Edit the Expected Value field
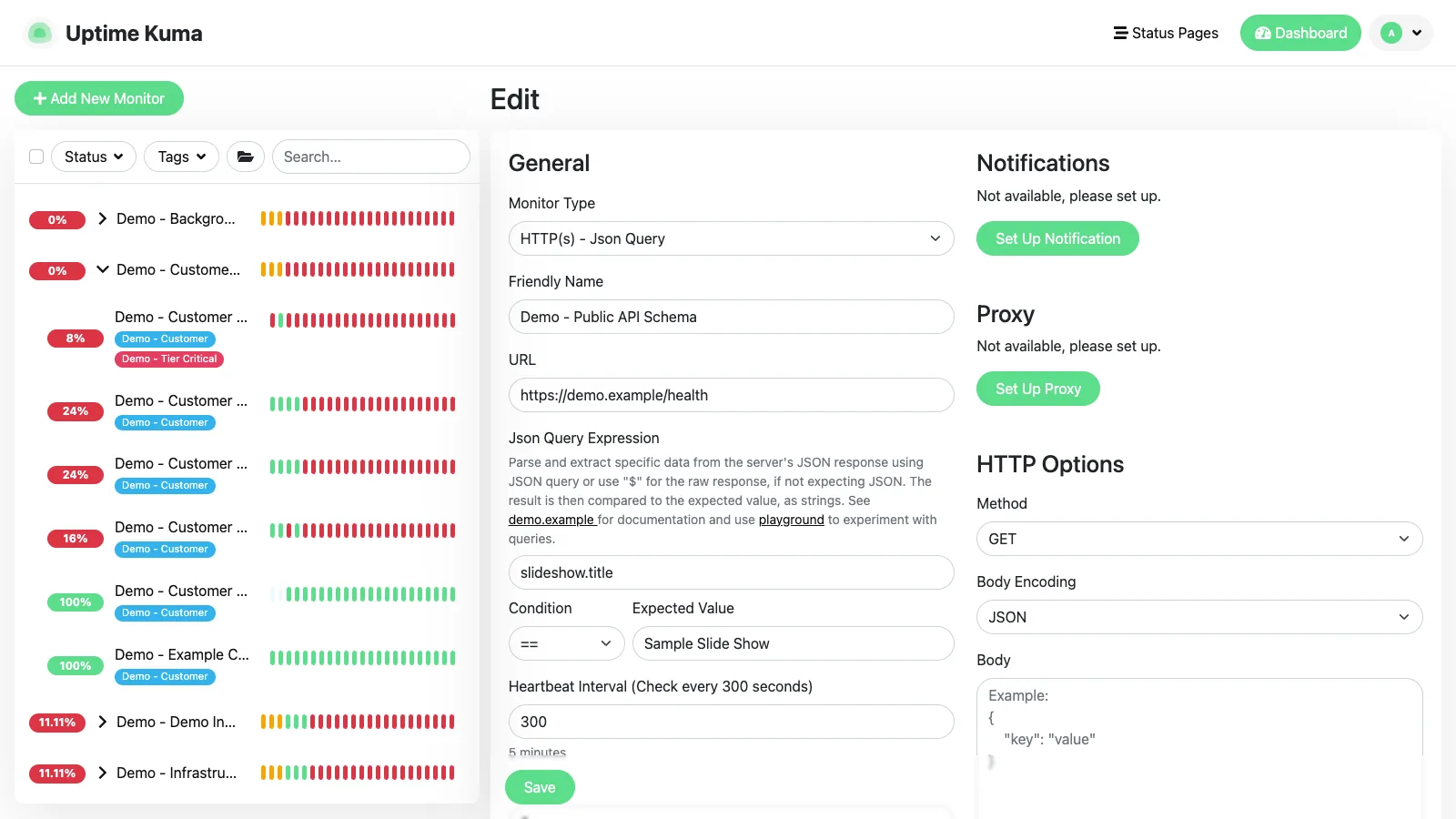1456x819 pixels. click(x=794, y=643)
